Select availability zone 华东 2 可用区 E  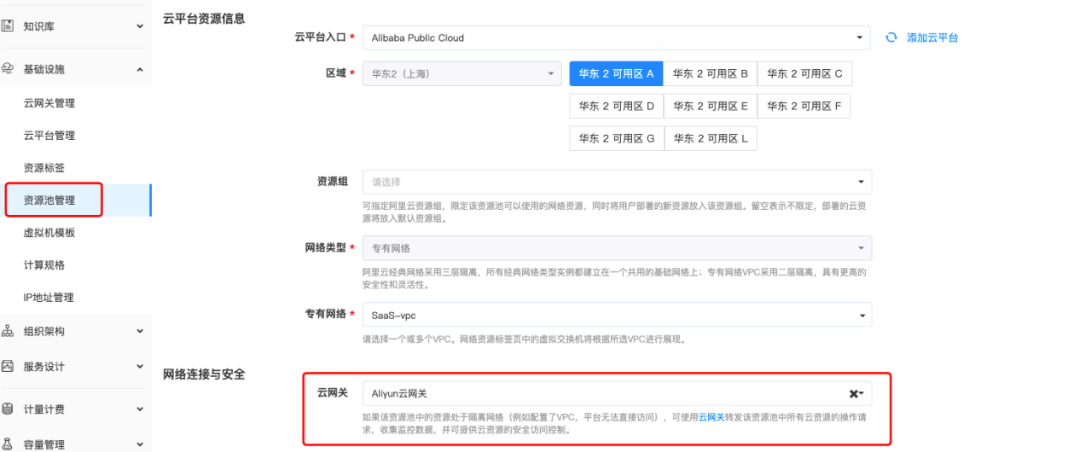tap(710, 106)
